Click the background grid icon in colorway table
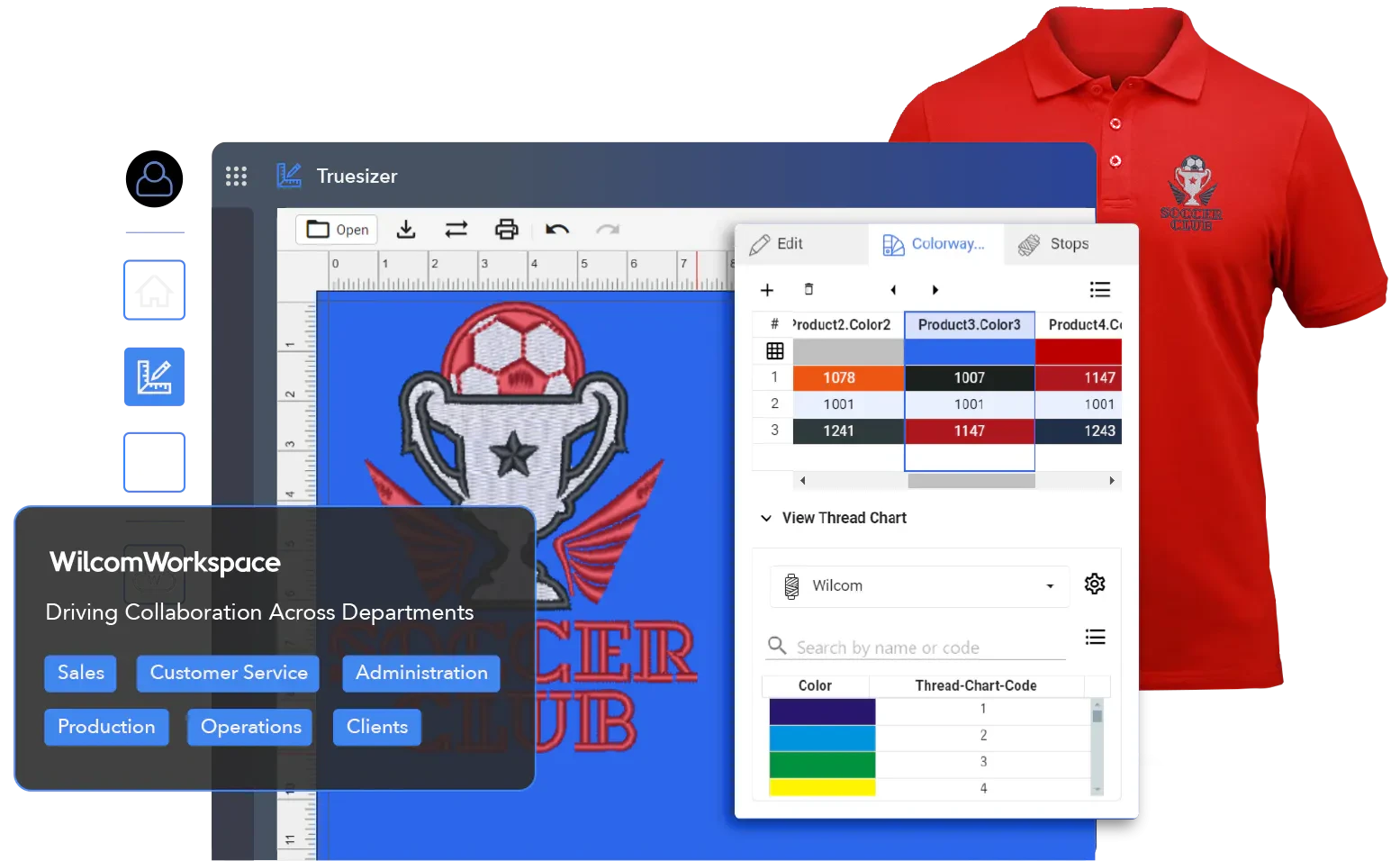1400x861 pixels. (774, 351)
